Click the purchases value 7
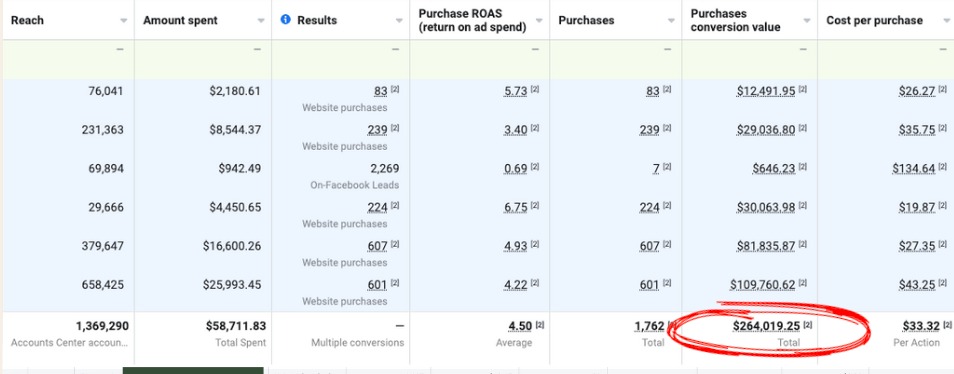Screen dimensions: 954x374 (656, 168)
